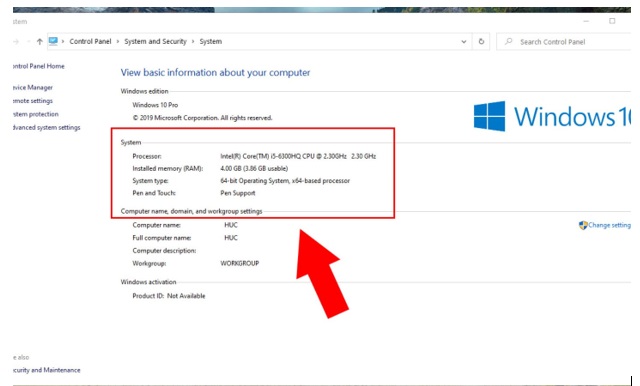The image size is (640, 386).
Task: Click the page heading 'View basic information about your computer'
Action: point(215,73)
